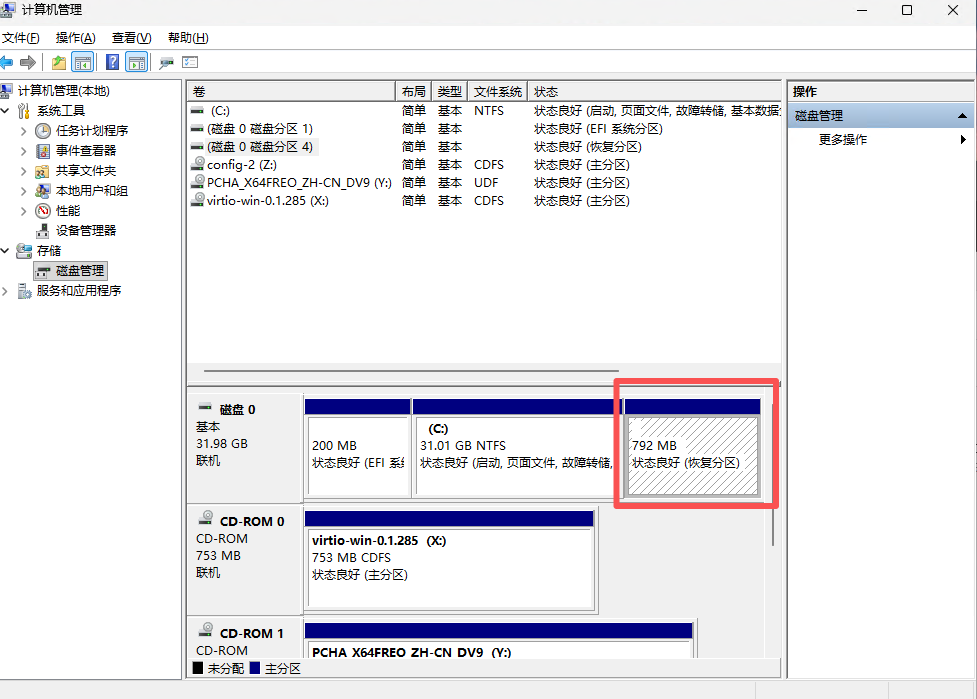Collapse the System Tools (系统工具) node
Image resolution: width=977 pixels, height=699 pixels.
[7, 111]
